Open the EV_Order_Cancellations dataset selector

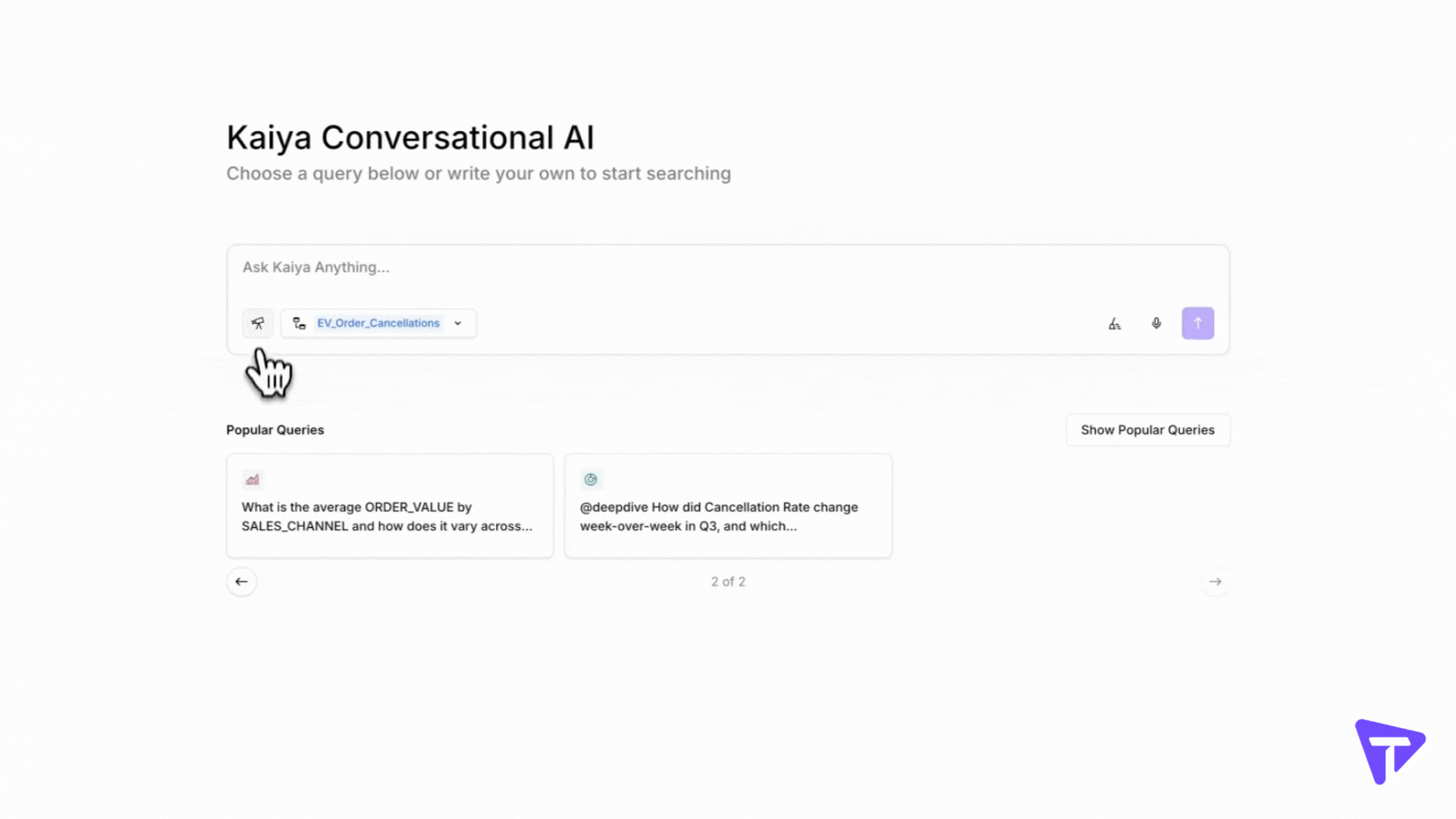click(x=378, y=323)
